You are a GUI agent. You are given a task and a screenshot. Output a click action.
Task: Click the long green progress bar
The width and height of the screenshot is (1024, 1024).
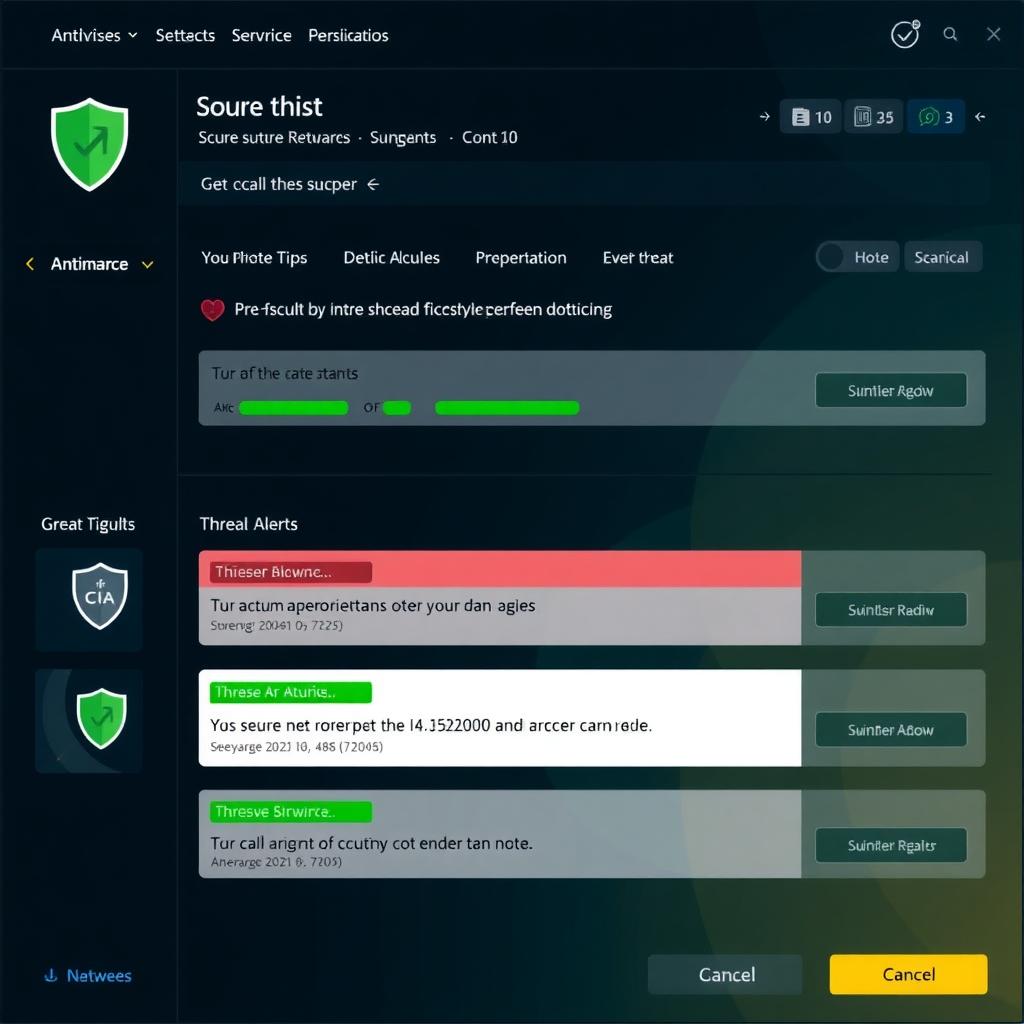point(507,408)
